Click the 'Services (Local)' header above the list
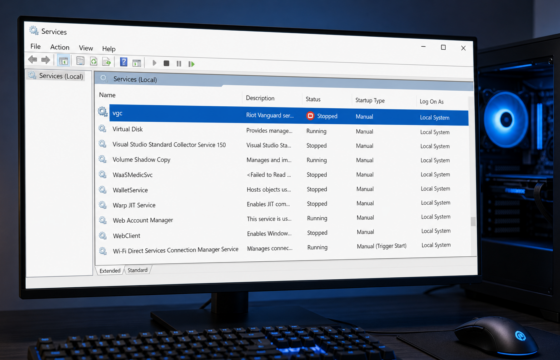 (x=135, y=79)
